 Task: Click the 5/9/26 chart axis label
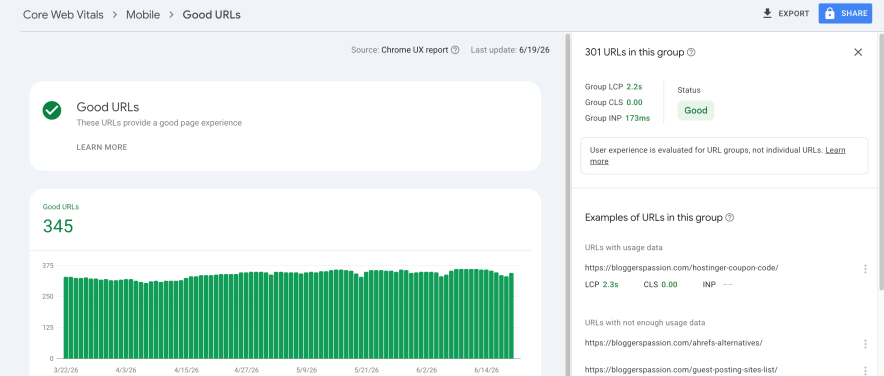click(307, 370)
